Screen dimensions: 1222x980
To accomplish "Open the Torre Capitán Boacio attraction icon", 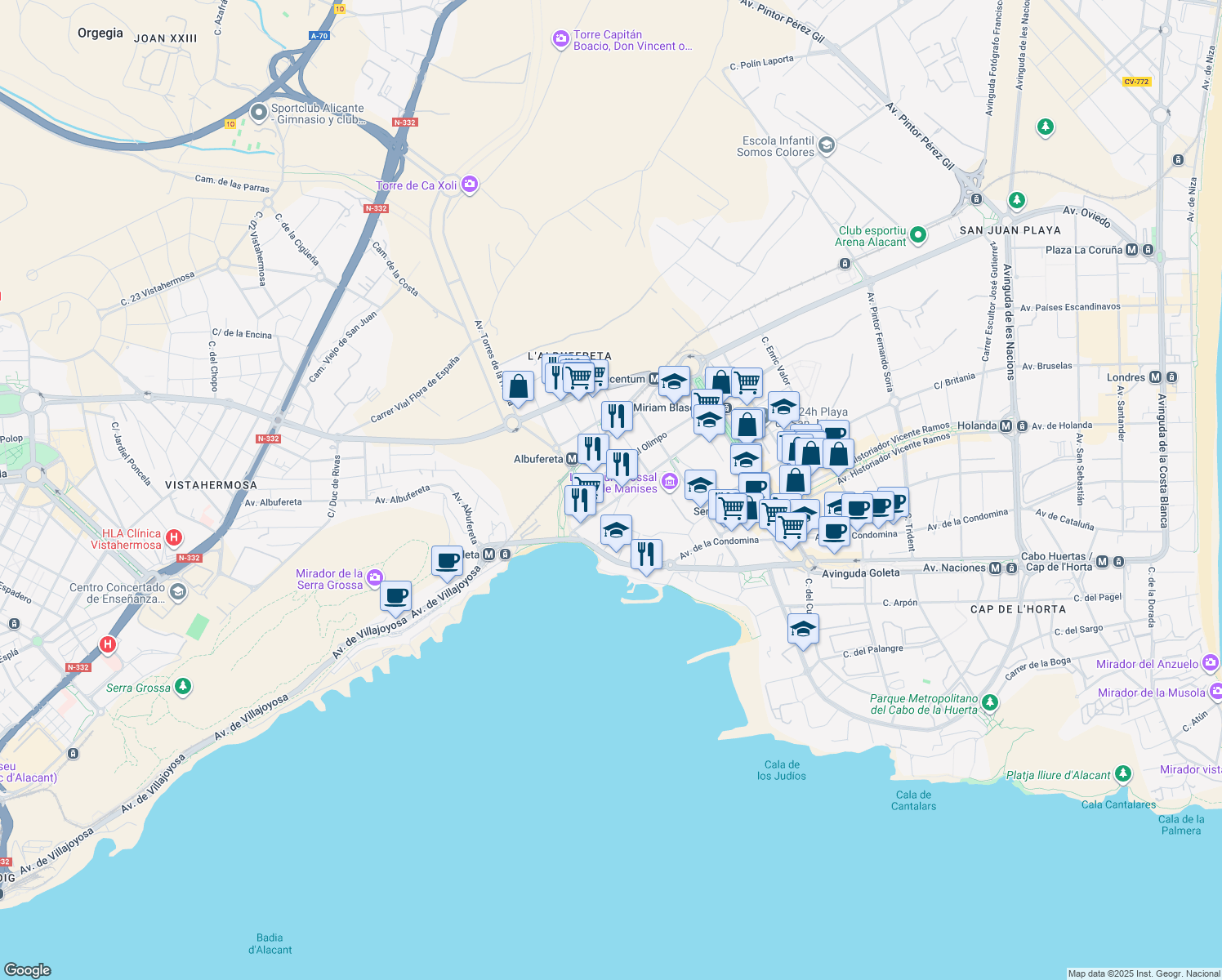I will pyautogui.click(x=560, y=39).
